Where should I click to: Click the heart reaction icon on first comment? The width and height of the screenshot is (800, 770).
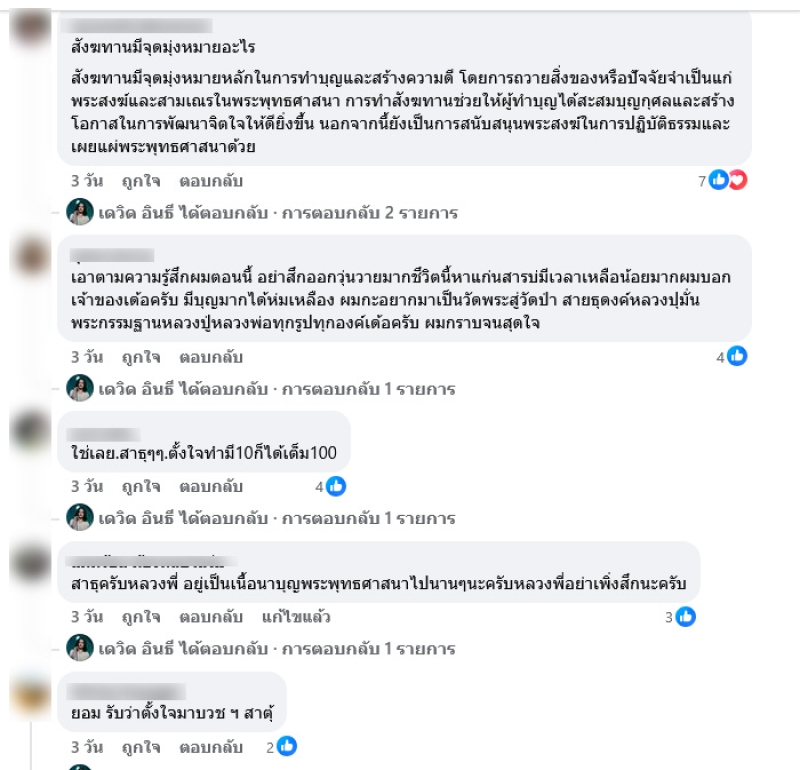[x=738, y=180]
